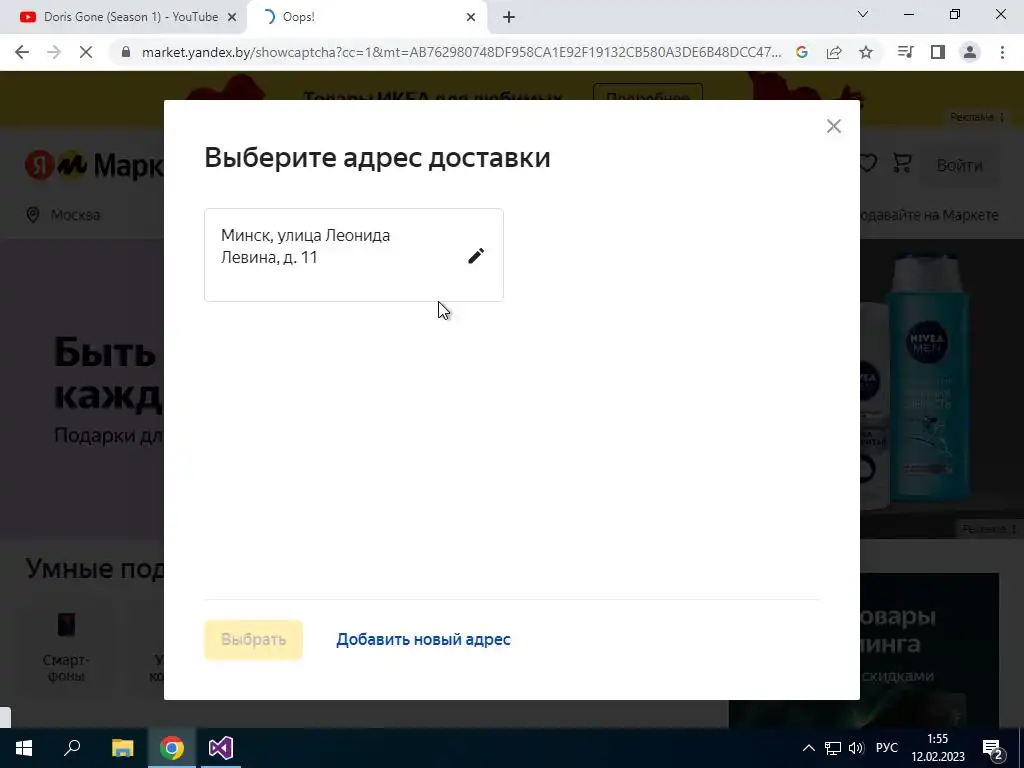The height and width of the screenshot is (768, 1024).
Task: Open Windows Start menu
Action: (24, 748)
